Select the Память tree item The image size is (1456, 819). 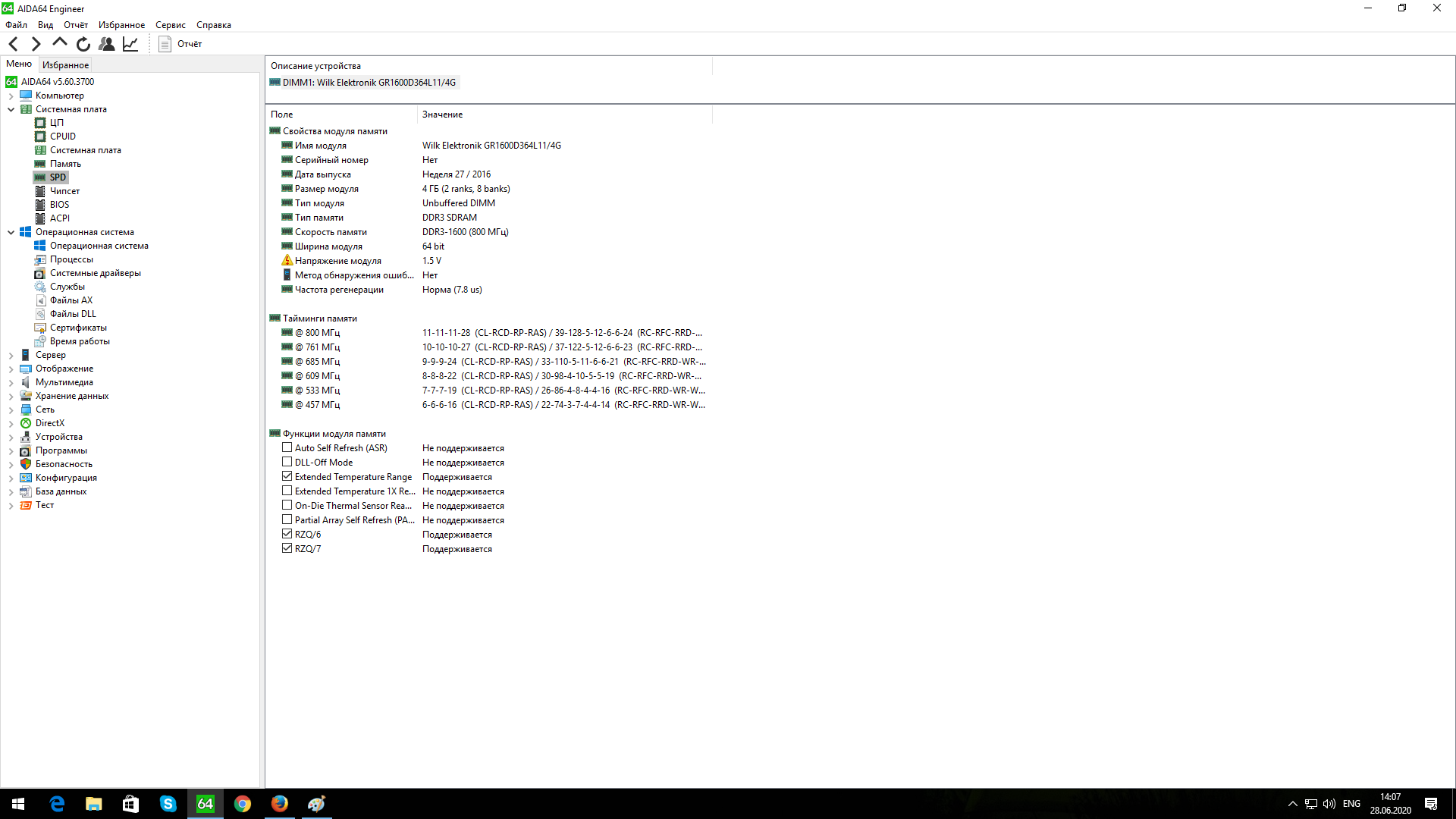tap(65, 164)
